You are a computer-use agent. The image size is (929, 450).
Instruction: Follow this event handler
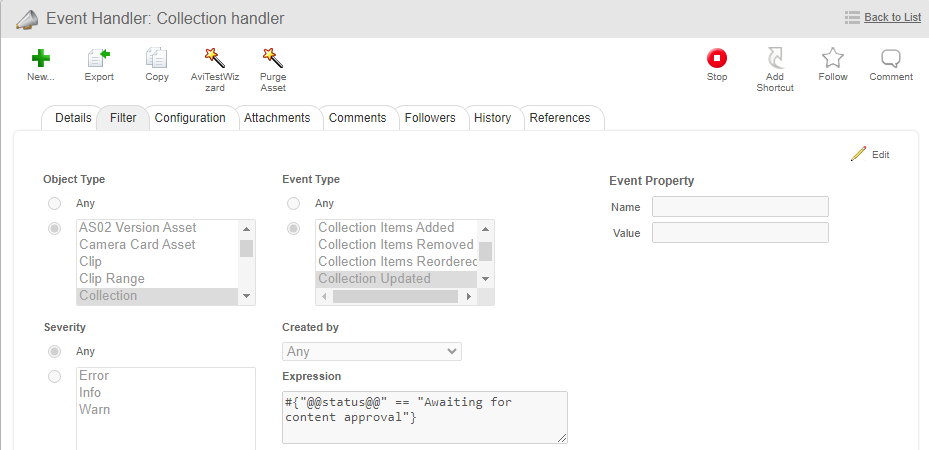[833, 59]
